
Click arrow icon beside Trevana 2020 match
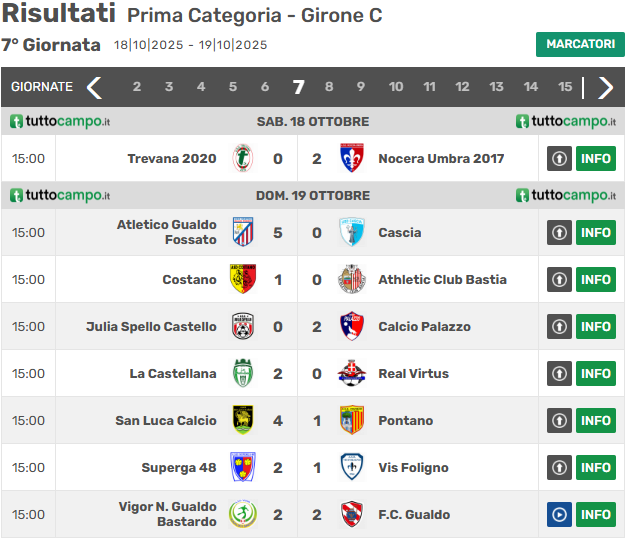tap(559, 158)
